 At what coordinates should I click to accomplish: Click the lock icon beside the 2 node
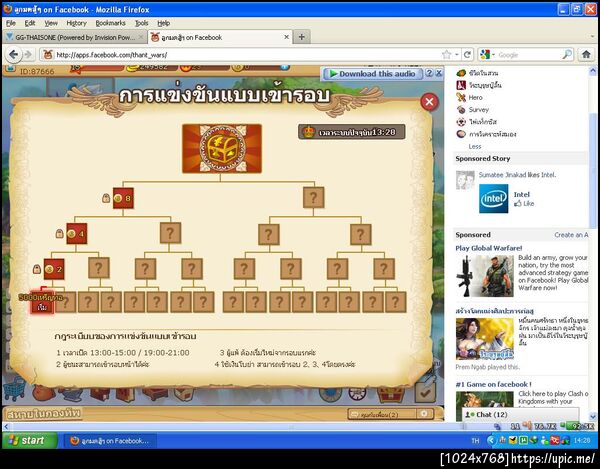(x=37, y=269)
